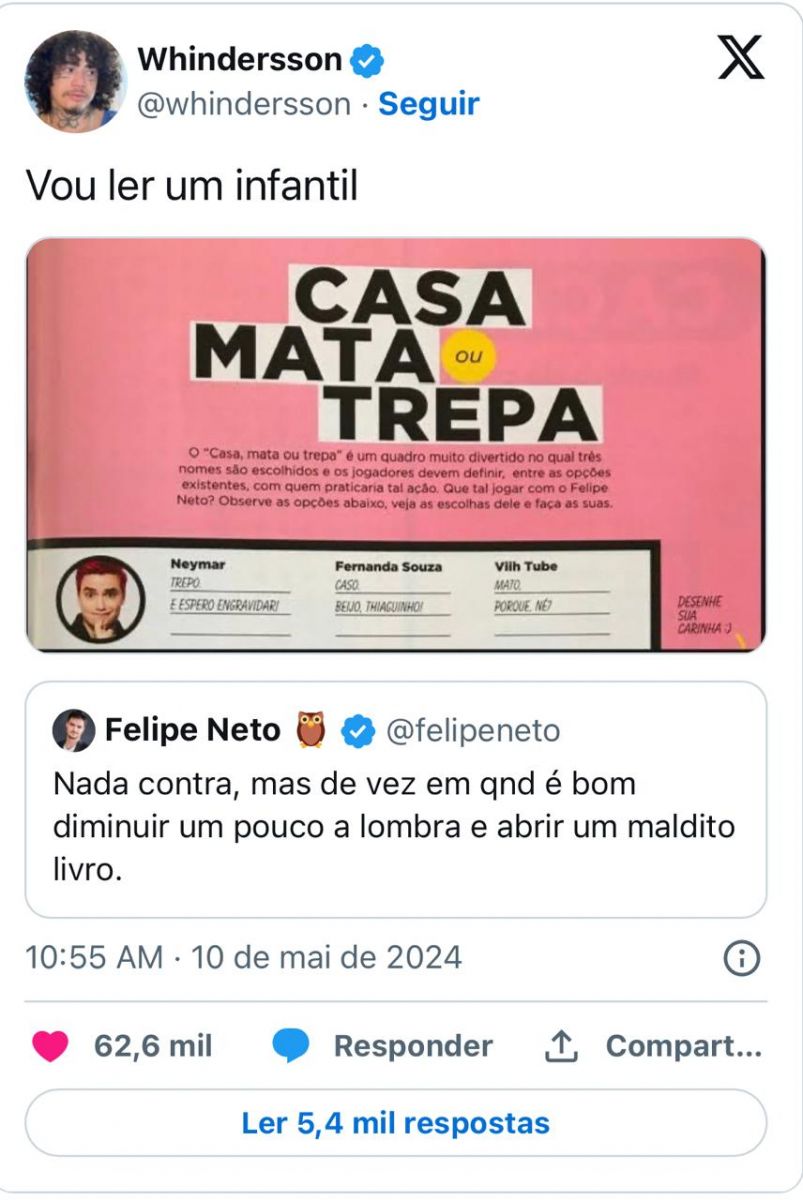Viewport: 803px width, 1200px height.
Task: Click the Seguir follow link
Action: (x=428, y=104)
